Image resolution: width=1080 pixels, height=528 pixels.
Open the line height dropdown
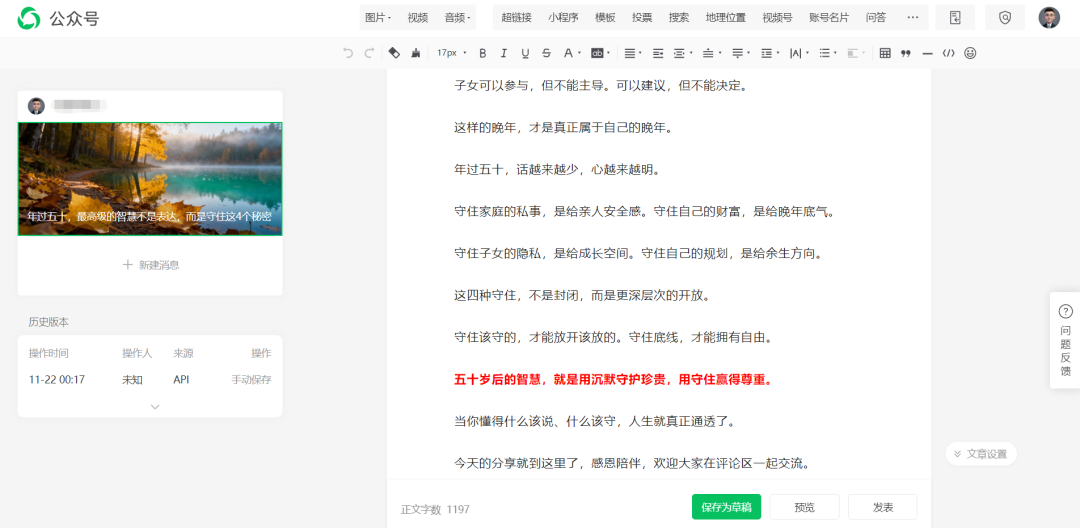769,53
